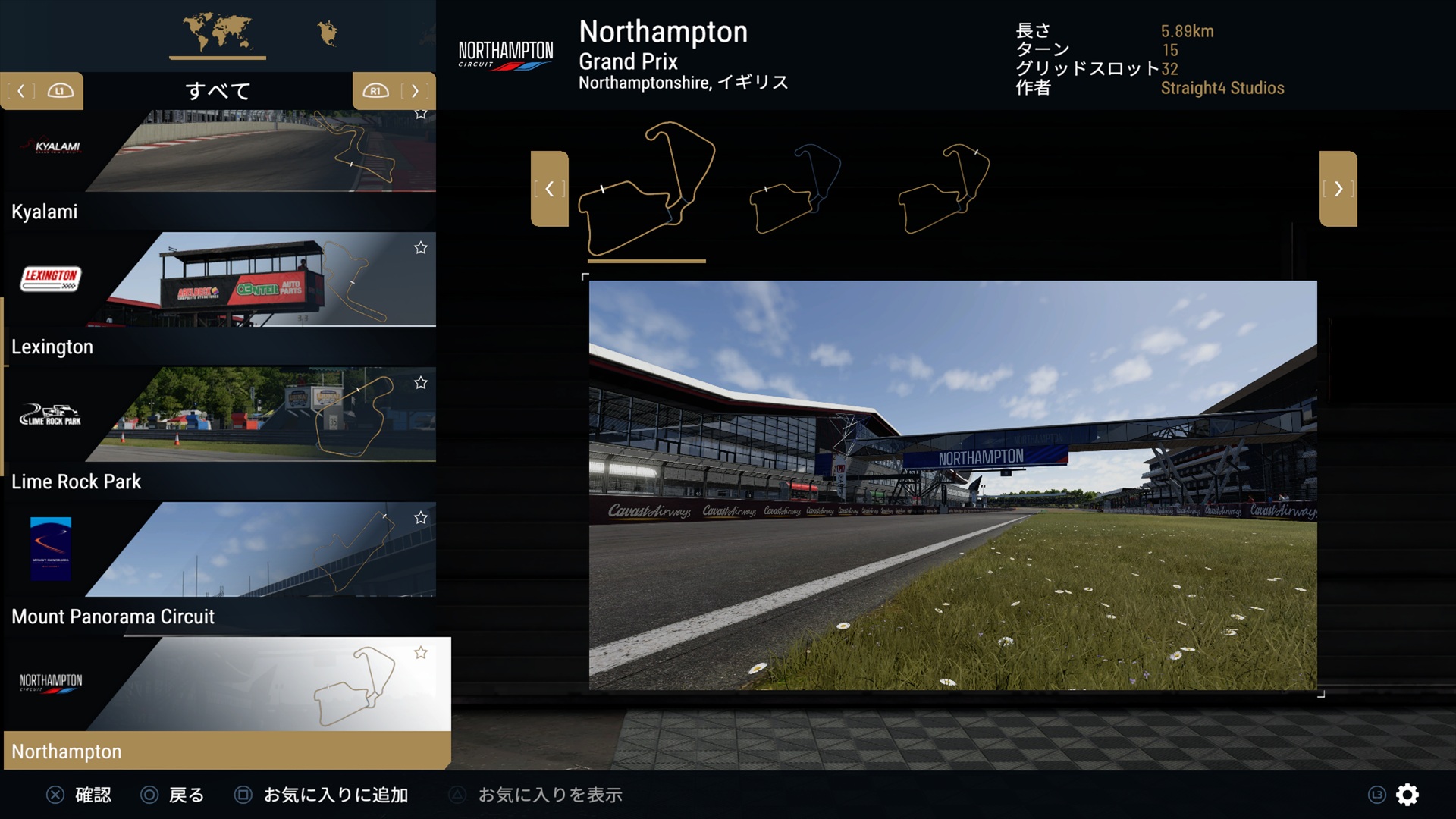
Task: Star the Mount Panorama Circuit
Action: (421, 518)
